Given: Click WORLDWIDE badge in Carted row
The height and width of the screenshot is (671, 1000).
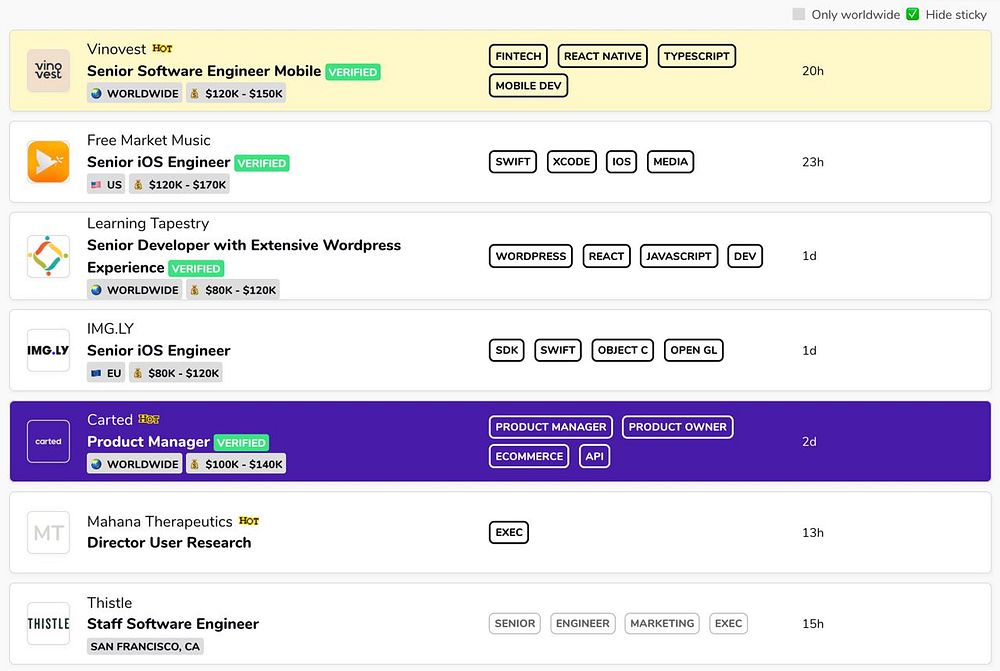Looking at the screenshot, I should point(135,464).
